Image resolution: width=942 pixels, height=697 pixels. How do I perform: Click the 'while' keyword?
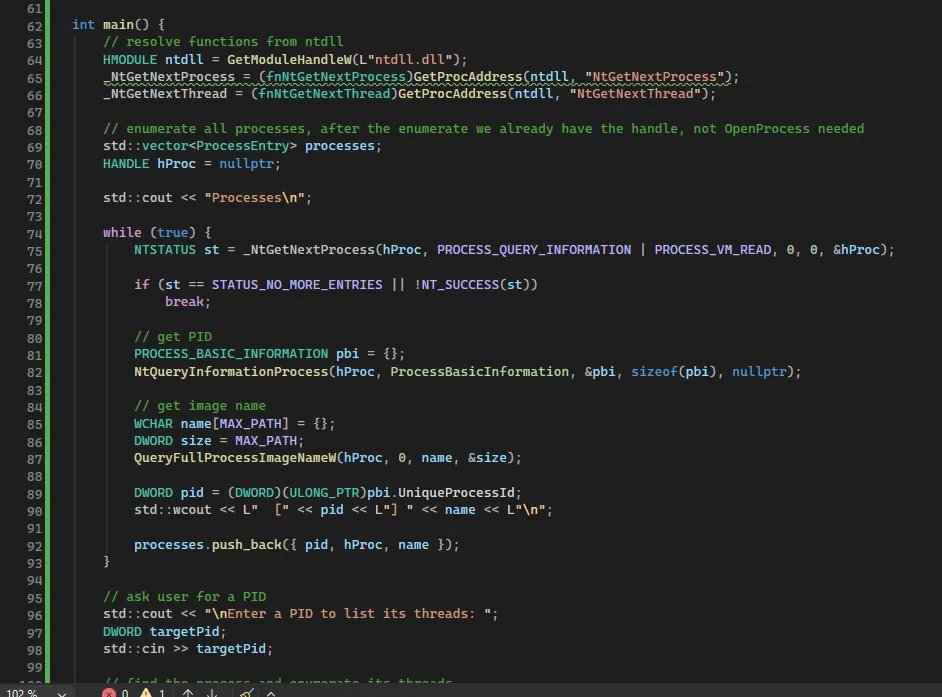tap(122, 233)
